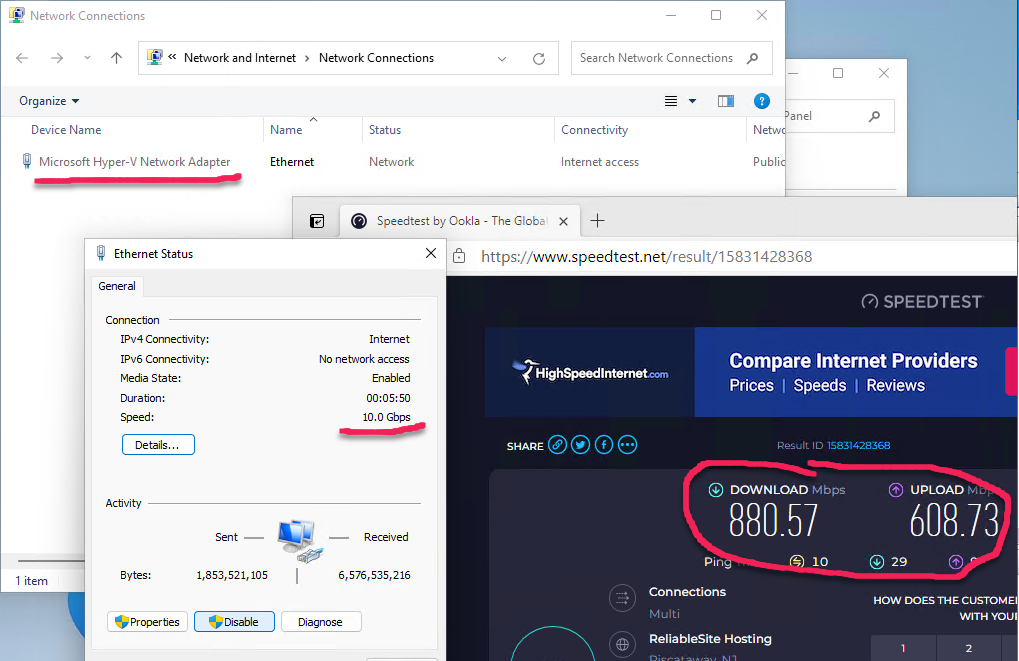Click the Details... button
Viewport: 1019px width, 661px height.
click(x=158, y=444)
